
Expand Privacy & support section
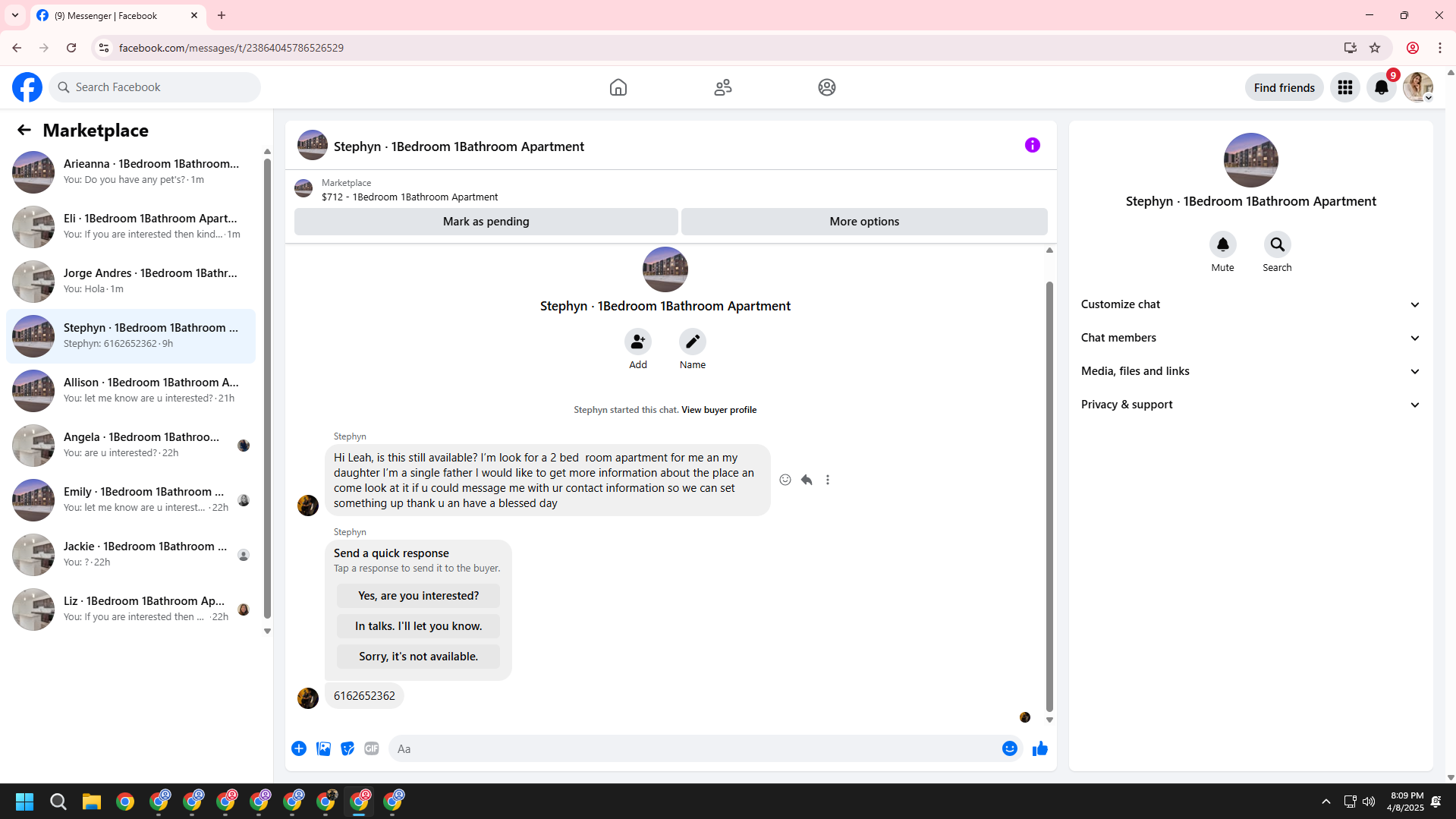(1250, 405)
